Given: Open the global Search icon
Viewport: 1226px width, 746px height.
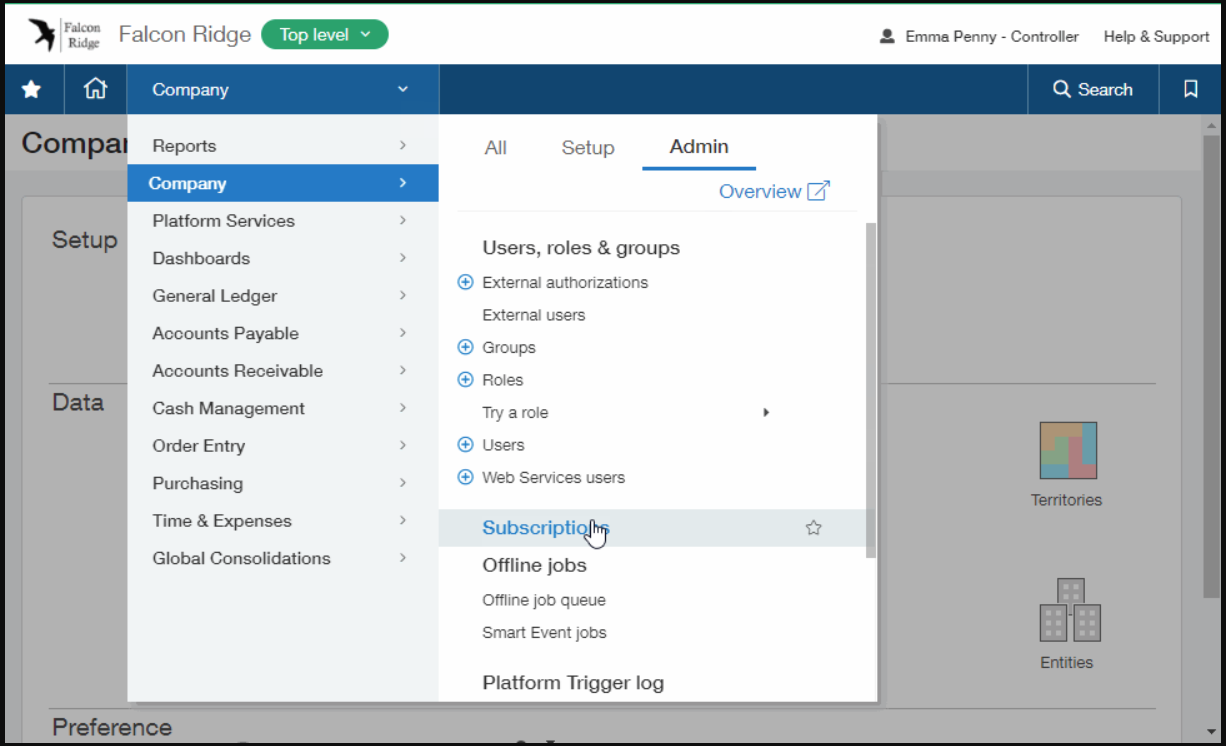Looking at the screenshot, I should [x=1093, y=89].
